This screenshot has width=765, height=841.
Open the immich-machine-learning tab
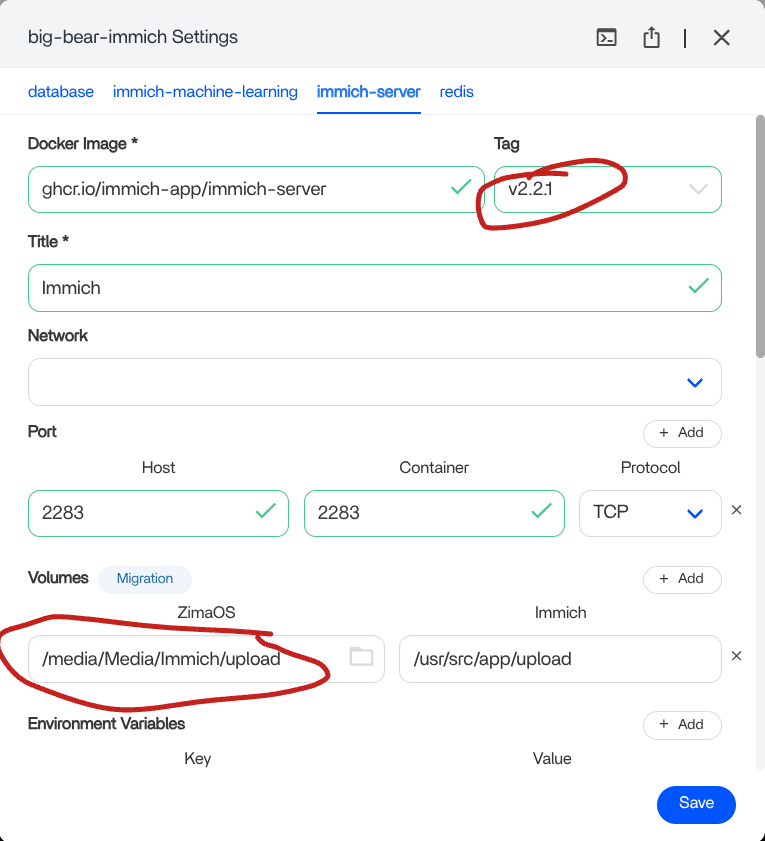205,92
